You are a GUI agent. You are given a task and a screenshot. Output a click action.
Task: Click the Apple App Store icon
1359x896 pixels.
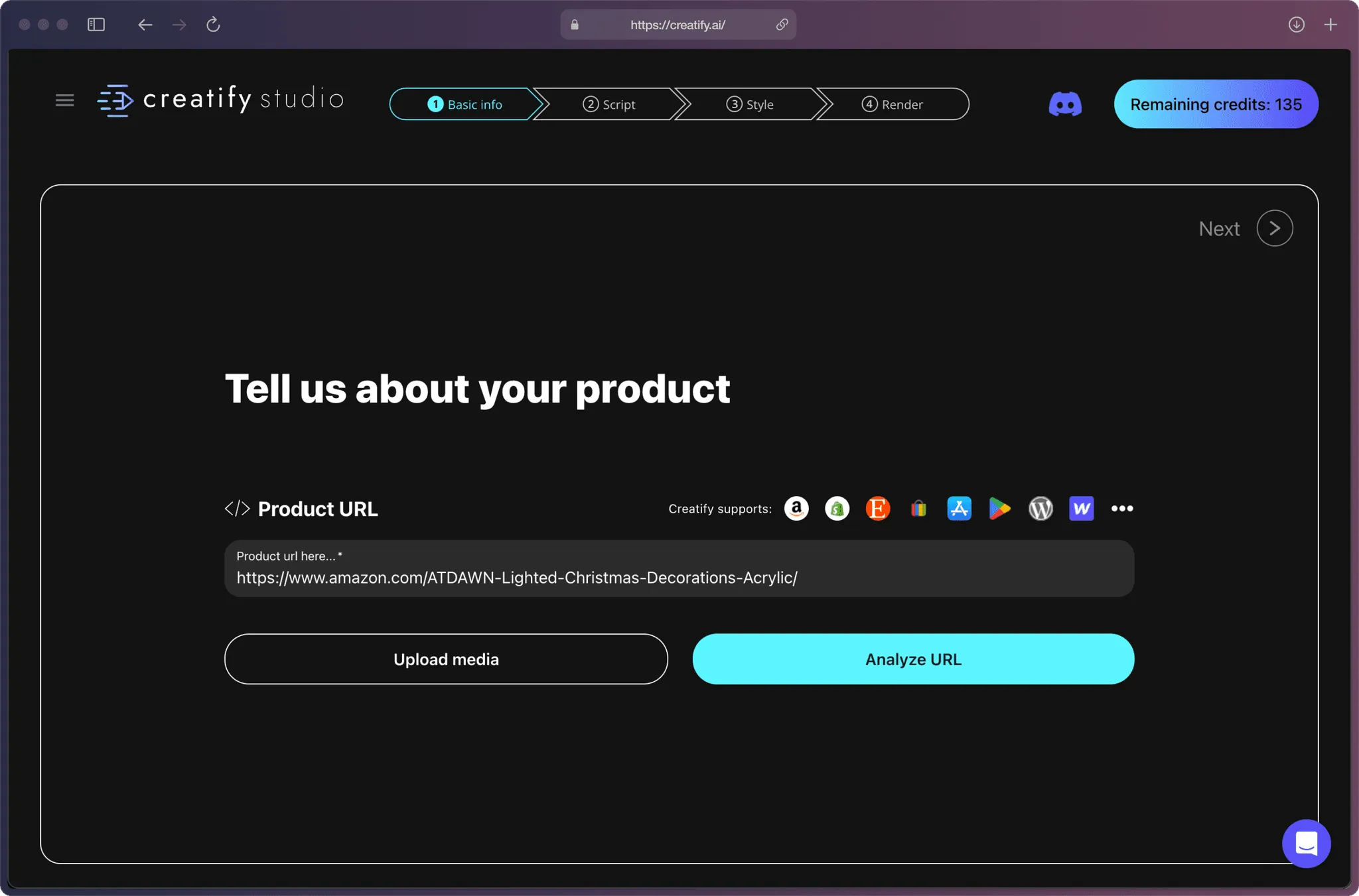point(959,509)
